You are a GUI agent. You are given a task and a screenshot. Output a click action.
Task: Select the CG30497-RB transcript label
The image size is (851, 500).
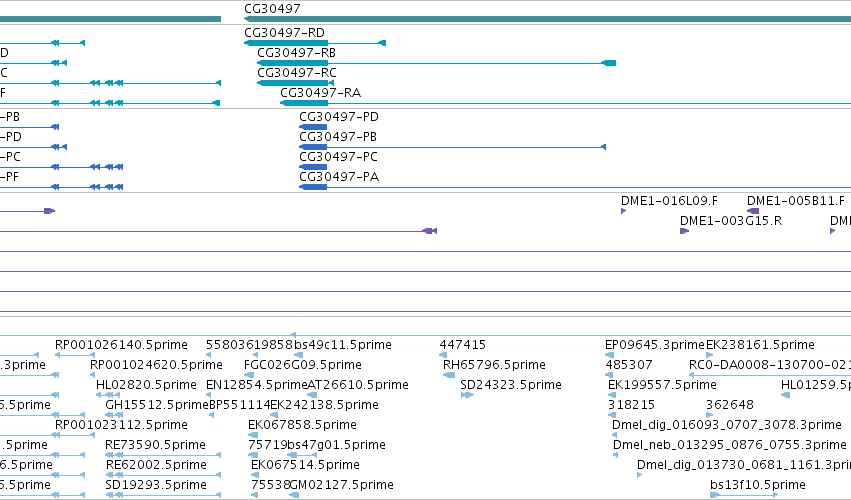(x=296, y=53)
